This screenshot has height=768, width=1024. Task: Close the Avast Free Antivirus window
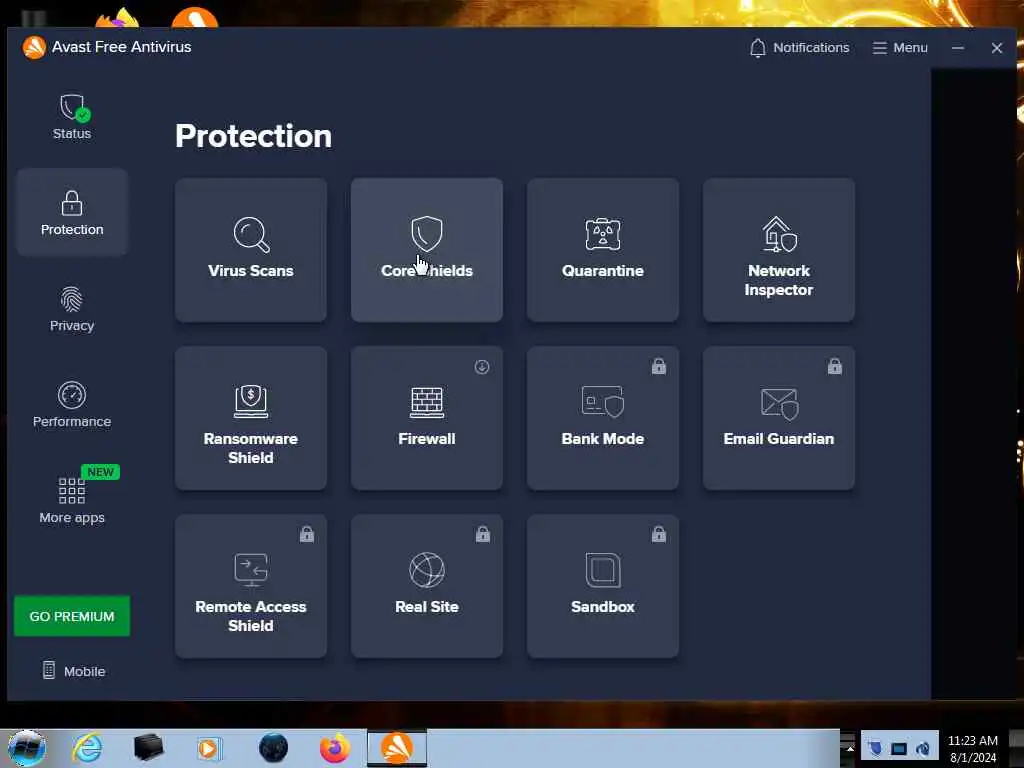click(x=997, y=48)
